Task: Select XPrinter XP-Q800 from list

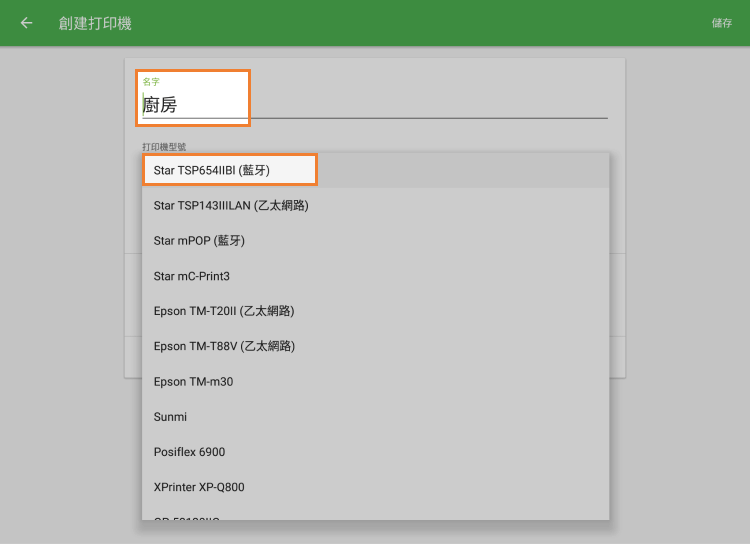Action: [199, 487]
